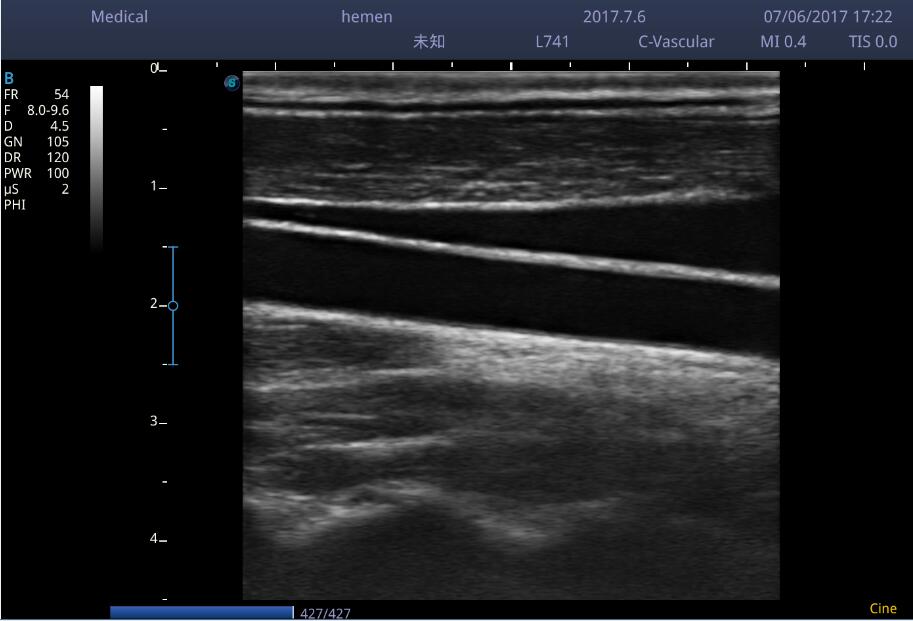Select the GN gain value 105
Screen dimensions: 913x621
[x=57, y=142]
